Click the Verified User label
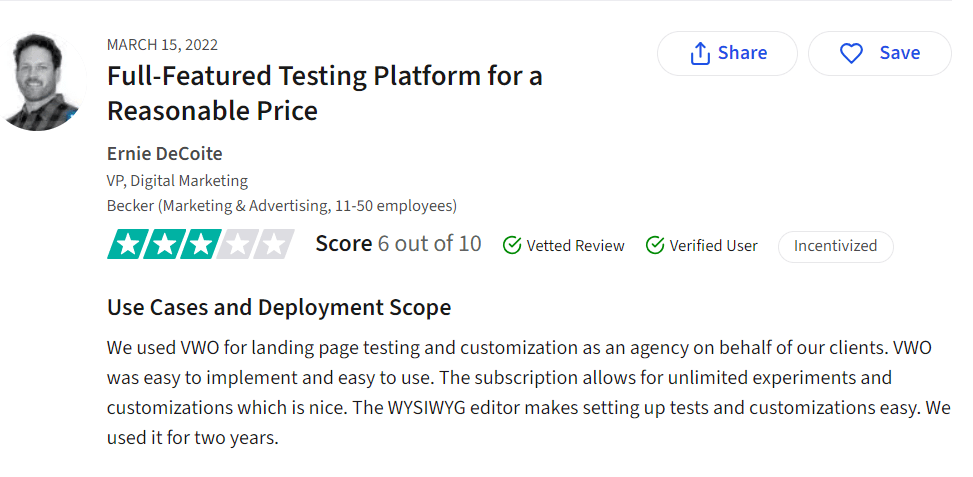Viewport: 973px width, 477px height. coord(714,246)
